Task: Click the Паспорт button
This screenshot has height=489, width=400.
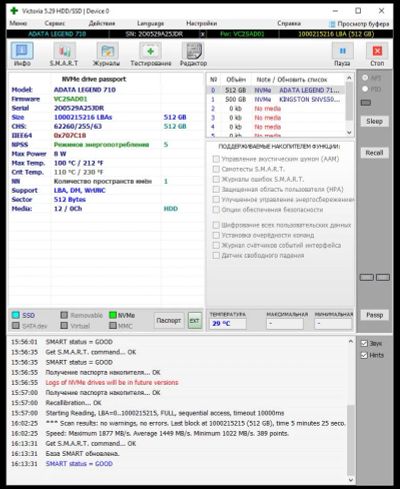Action: [x=169, y=321]
